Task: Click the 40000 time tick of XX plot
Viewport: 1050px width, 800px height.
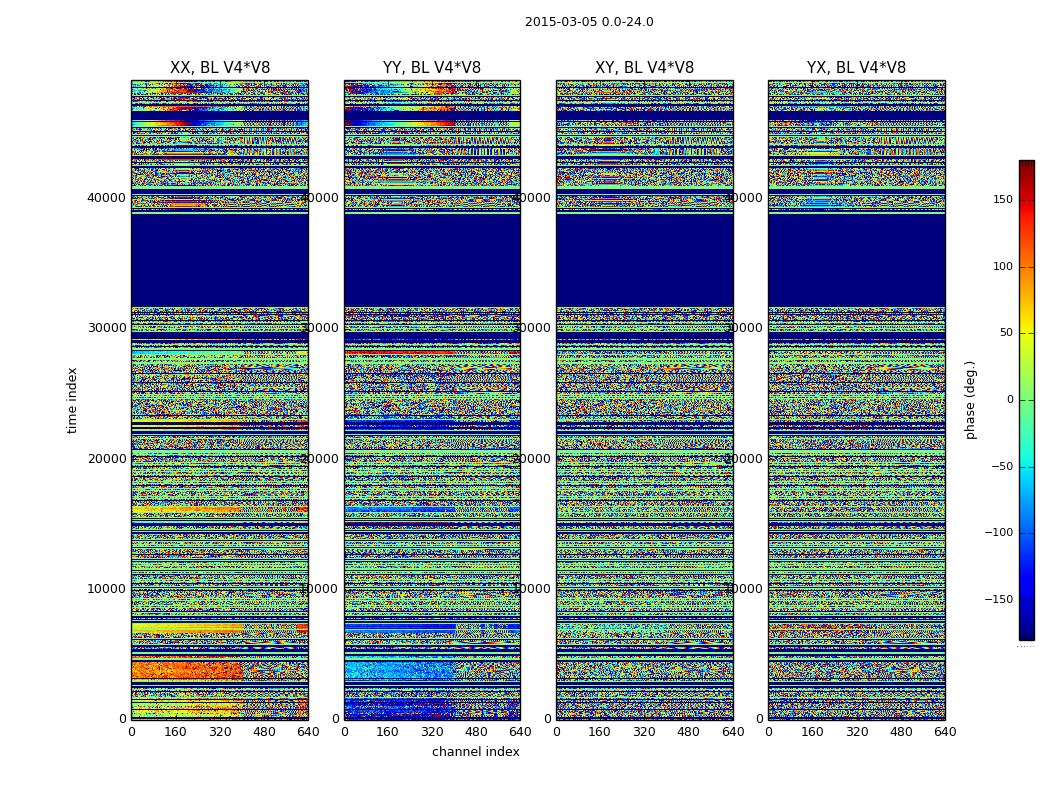Action: coord(106,197)
